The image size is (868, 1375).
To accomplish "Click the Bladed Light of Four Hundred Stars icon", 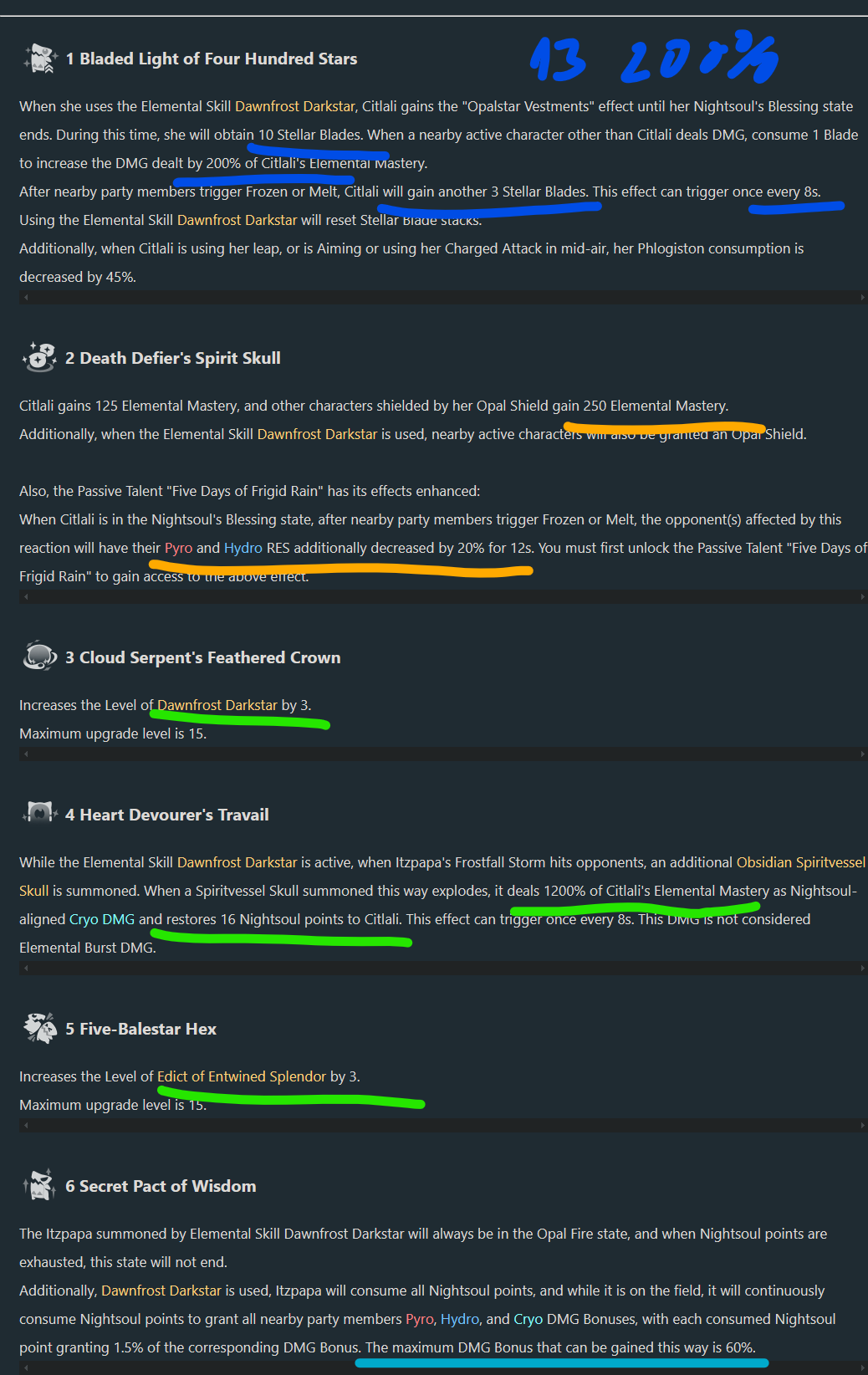I will pyautogui.click(x=39, y=59).
